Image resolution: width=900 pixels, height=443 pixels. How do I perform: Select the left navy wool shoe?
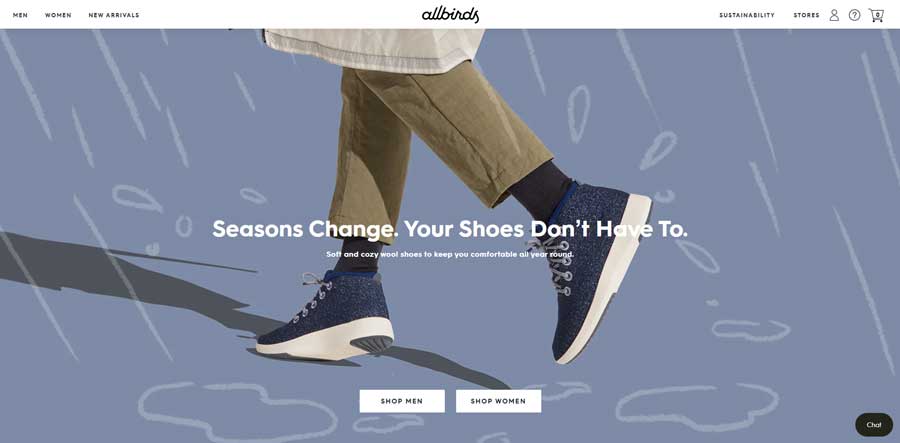point(325,314)
